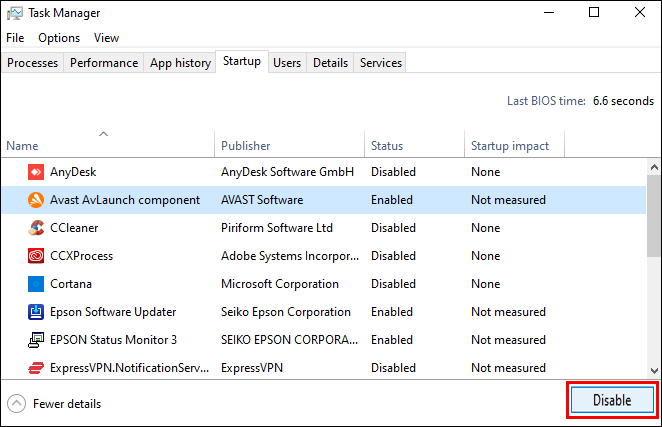Screen dimensions: 662x427
Task: Sort startup items by Status column
Action: (387, 146)
